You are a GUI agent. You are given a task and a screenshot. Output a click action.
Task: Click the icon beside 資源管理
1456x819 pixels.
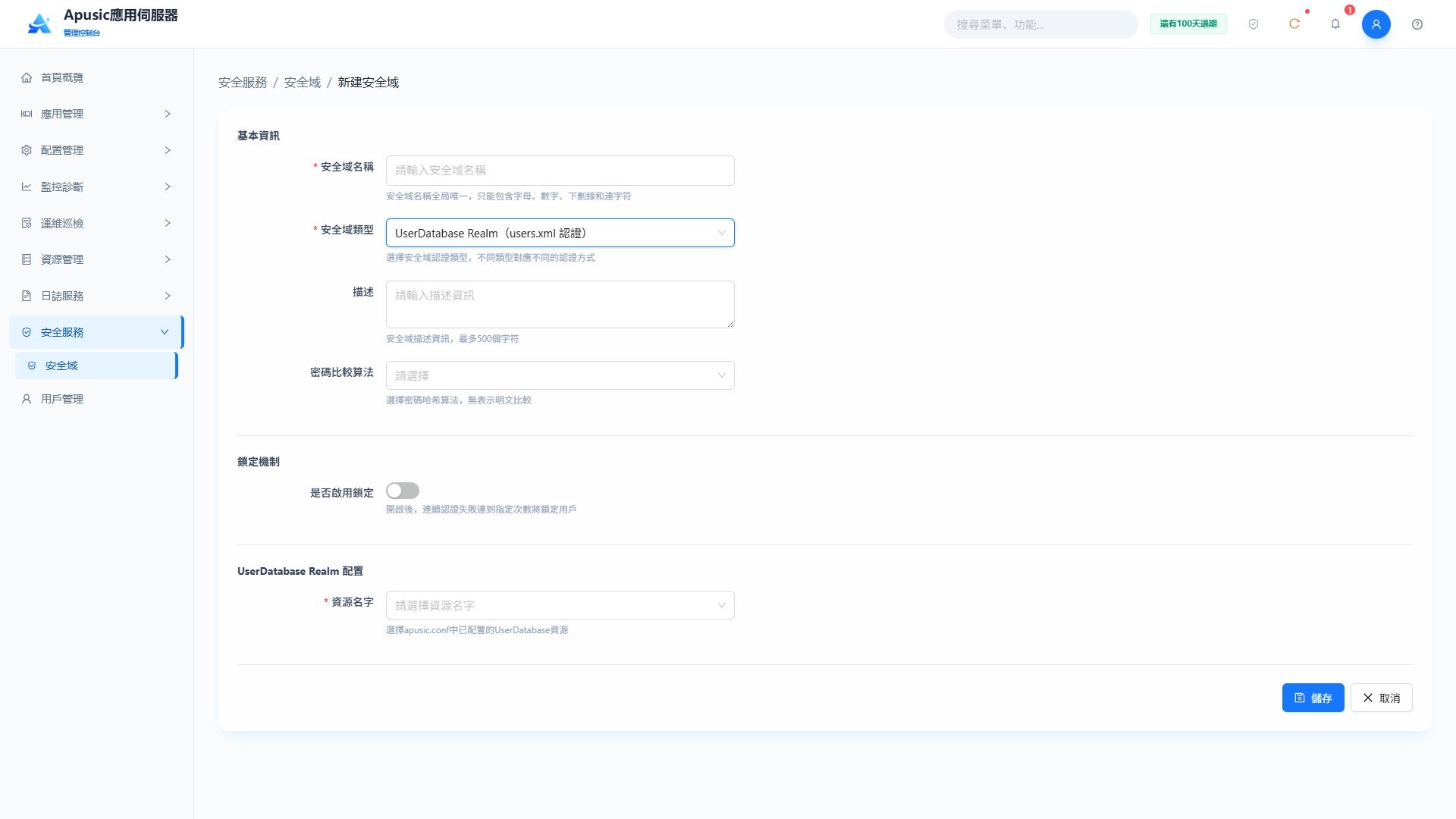(x=27, y=259)
